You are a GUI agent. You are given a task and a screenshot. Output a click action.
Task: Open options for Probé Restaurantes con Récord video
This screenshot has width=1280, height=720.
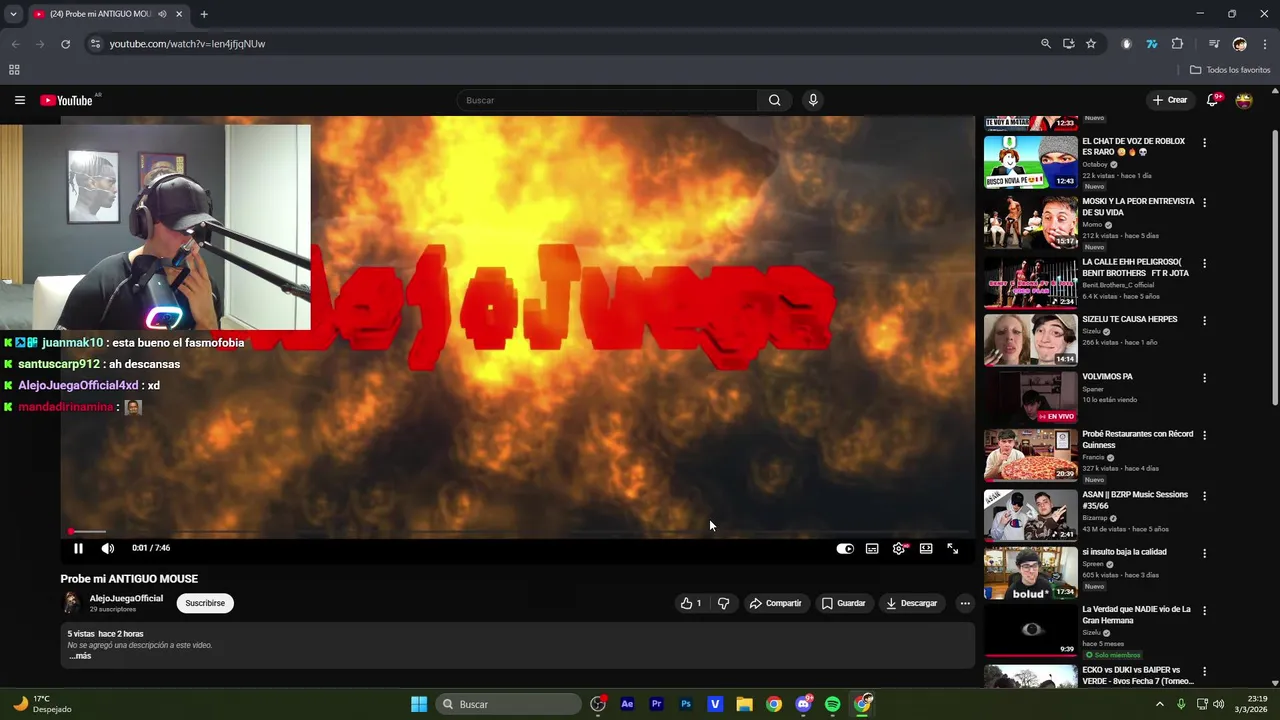click(1204, 435)
